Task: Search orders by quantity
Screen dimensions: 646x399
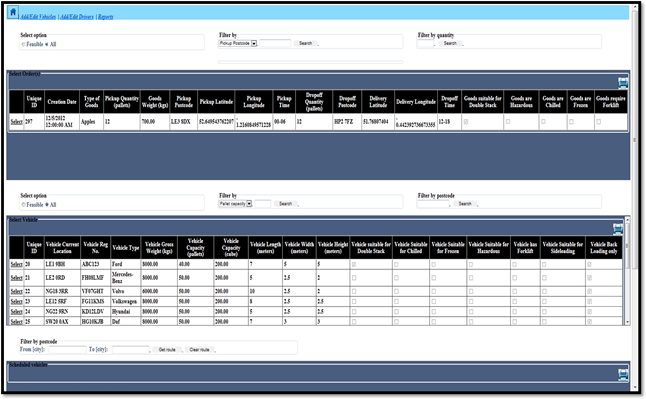Action: pos(450,43)
